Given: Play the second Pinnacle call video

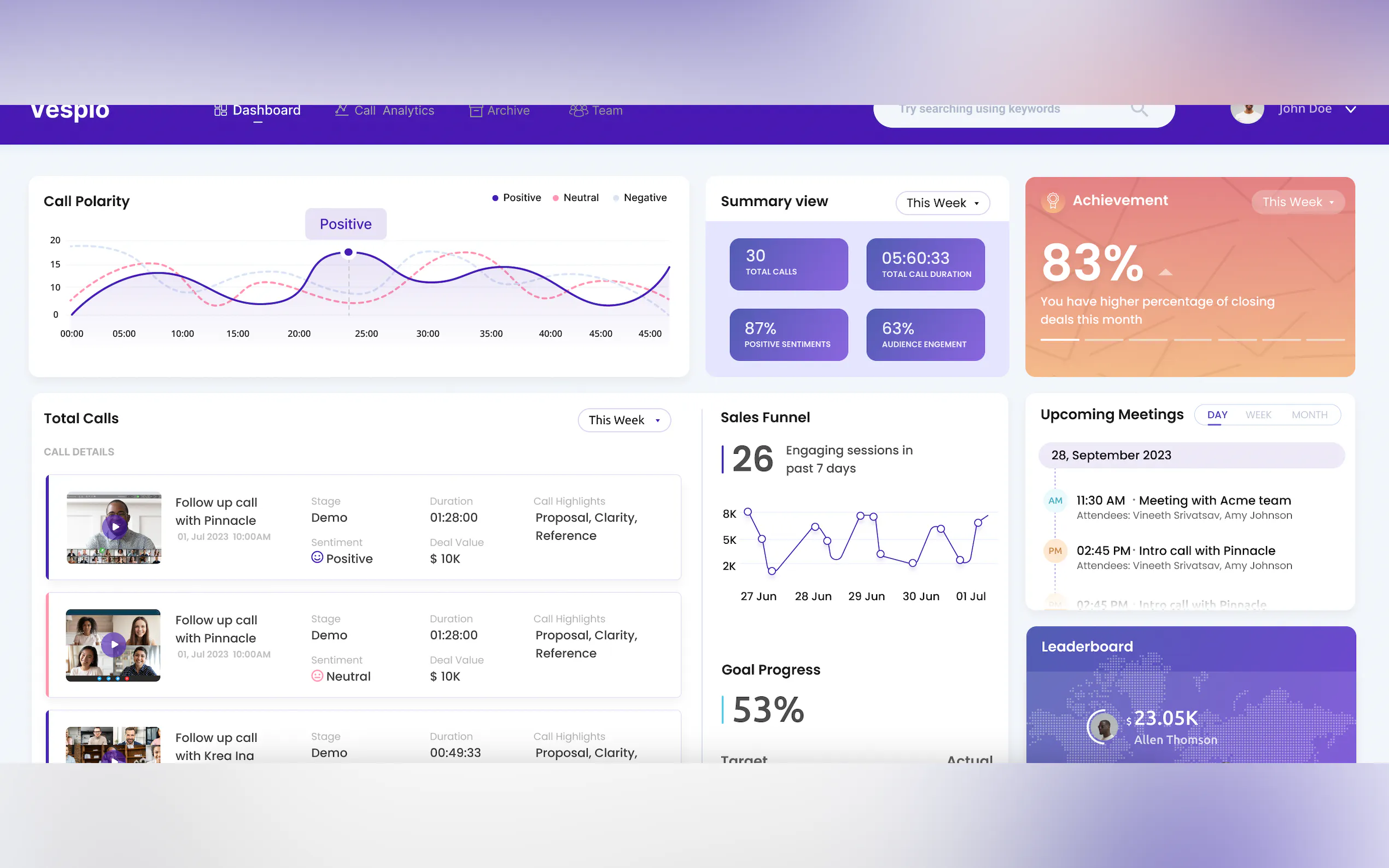Looking at the screenshot, I should 114,644.
